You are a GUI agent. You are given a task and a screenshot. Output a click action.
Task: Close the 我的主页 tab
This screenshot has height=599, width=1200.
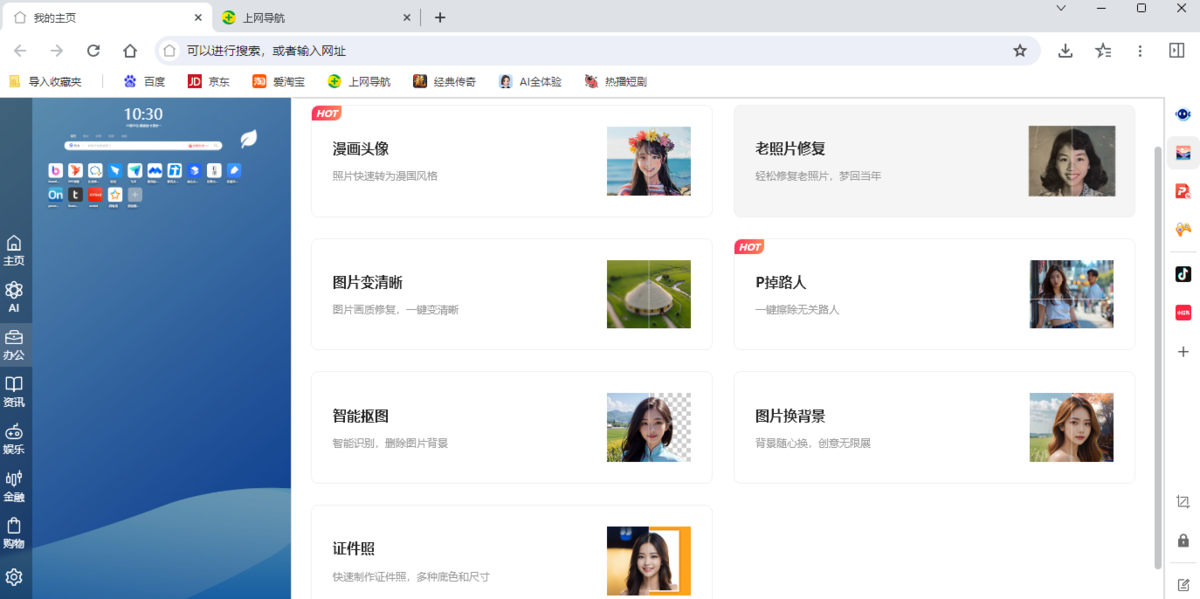(x=198, y=17)
